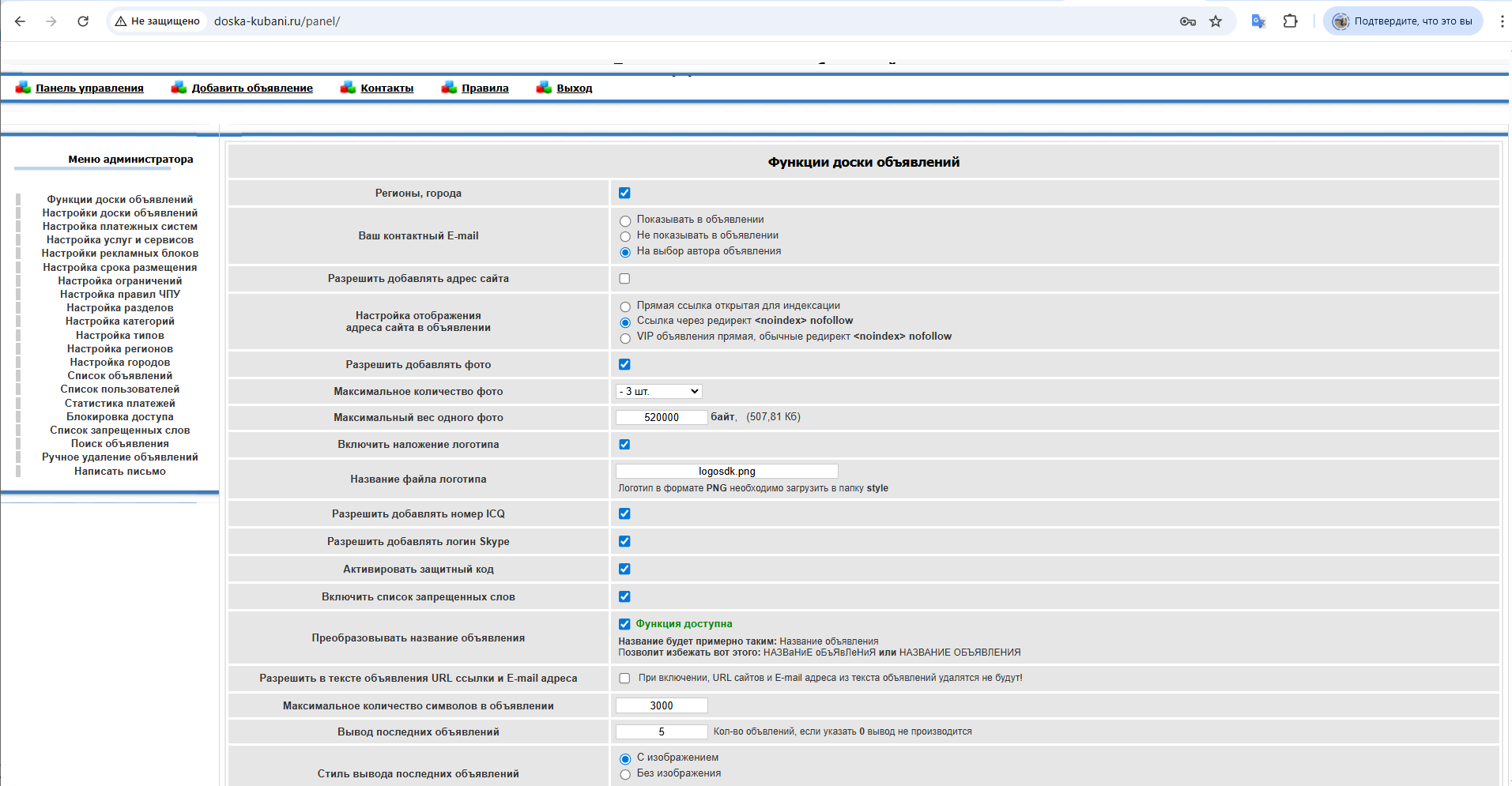The height and width of the screenshot is (786, 1512).
Task: Bookmark this page with the star icon
Action: point(1216,21)
